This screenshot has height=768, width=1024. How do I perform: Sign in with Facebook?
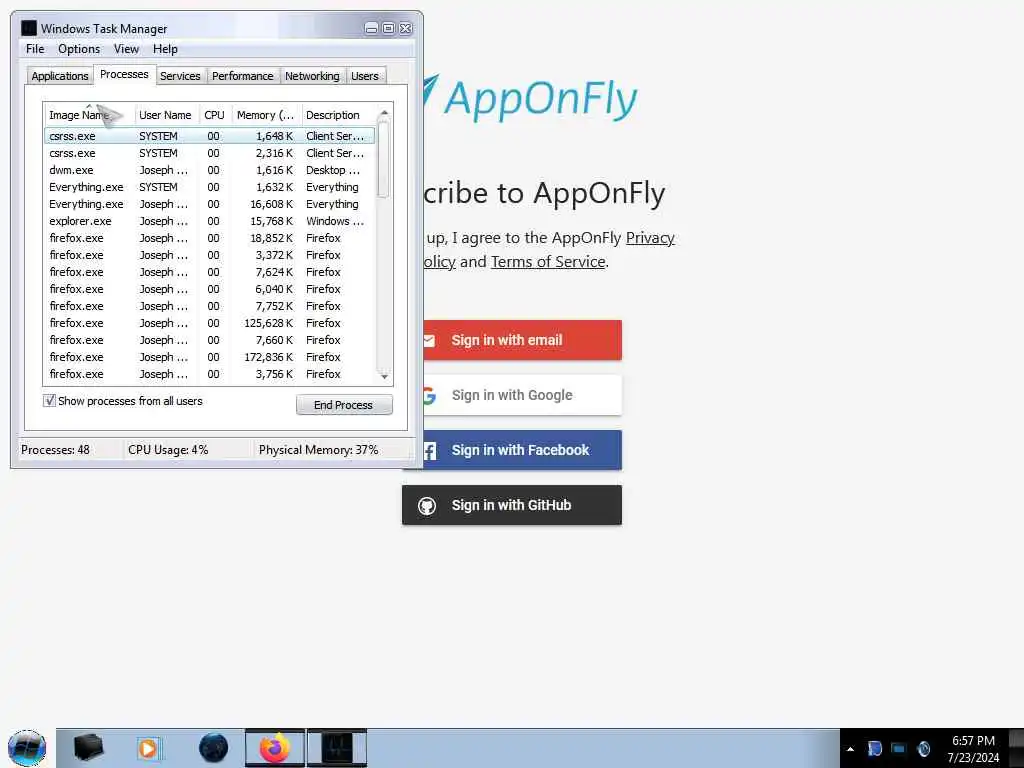coord(511,450)
